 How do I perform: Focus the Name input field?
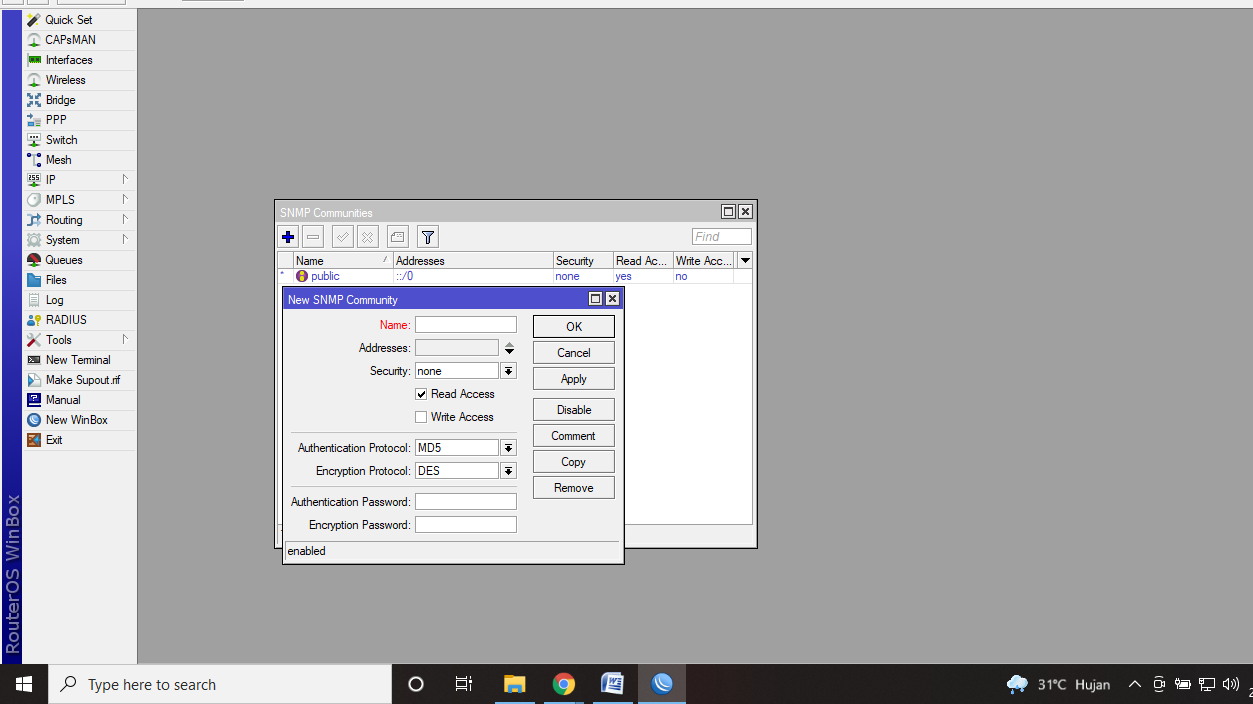(x=466, y=325)
